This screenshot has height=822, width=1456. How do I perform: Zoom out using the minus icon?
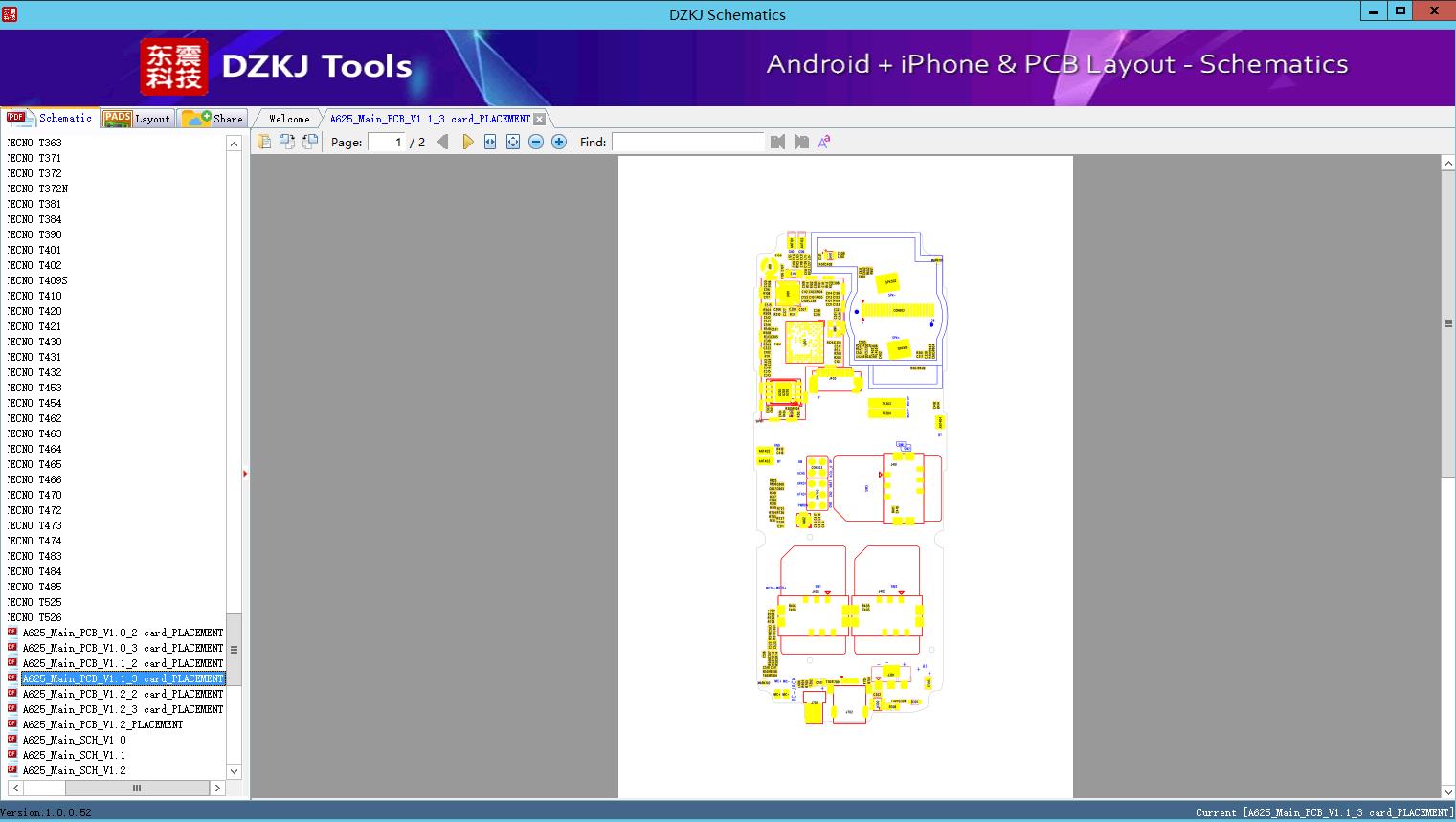click(535, 141)
